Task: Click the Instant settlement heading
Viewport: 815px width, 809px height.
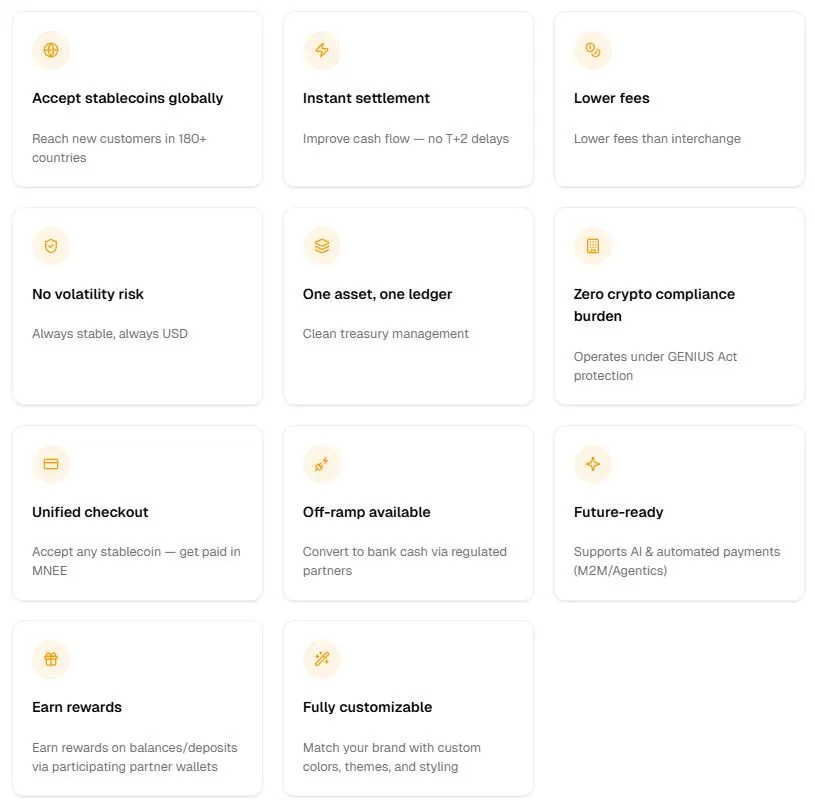Action: [366, 98]
